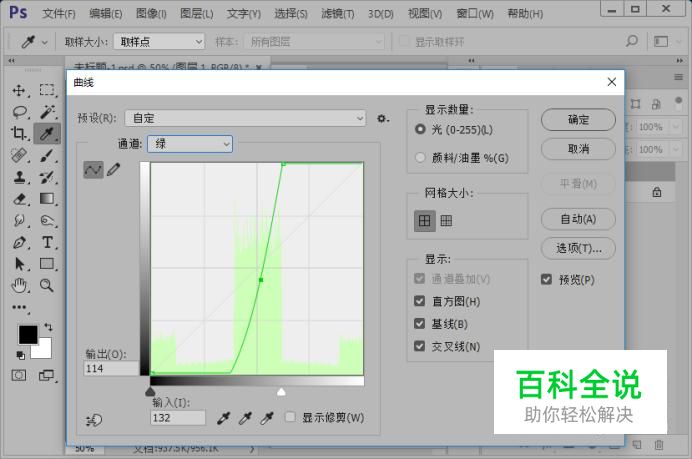Choose draw curve pencil mode
This screenshot has width=692, height=459.
pyautogui.click(x=113, y=169)
